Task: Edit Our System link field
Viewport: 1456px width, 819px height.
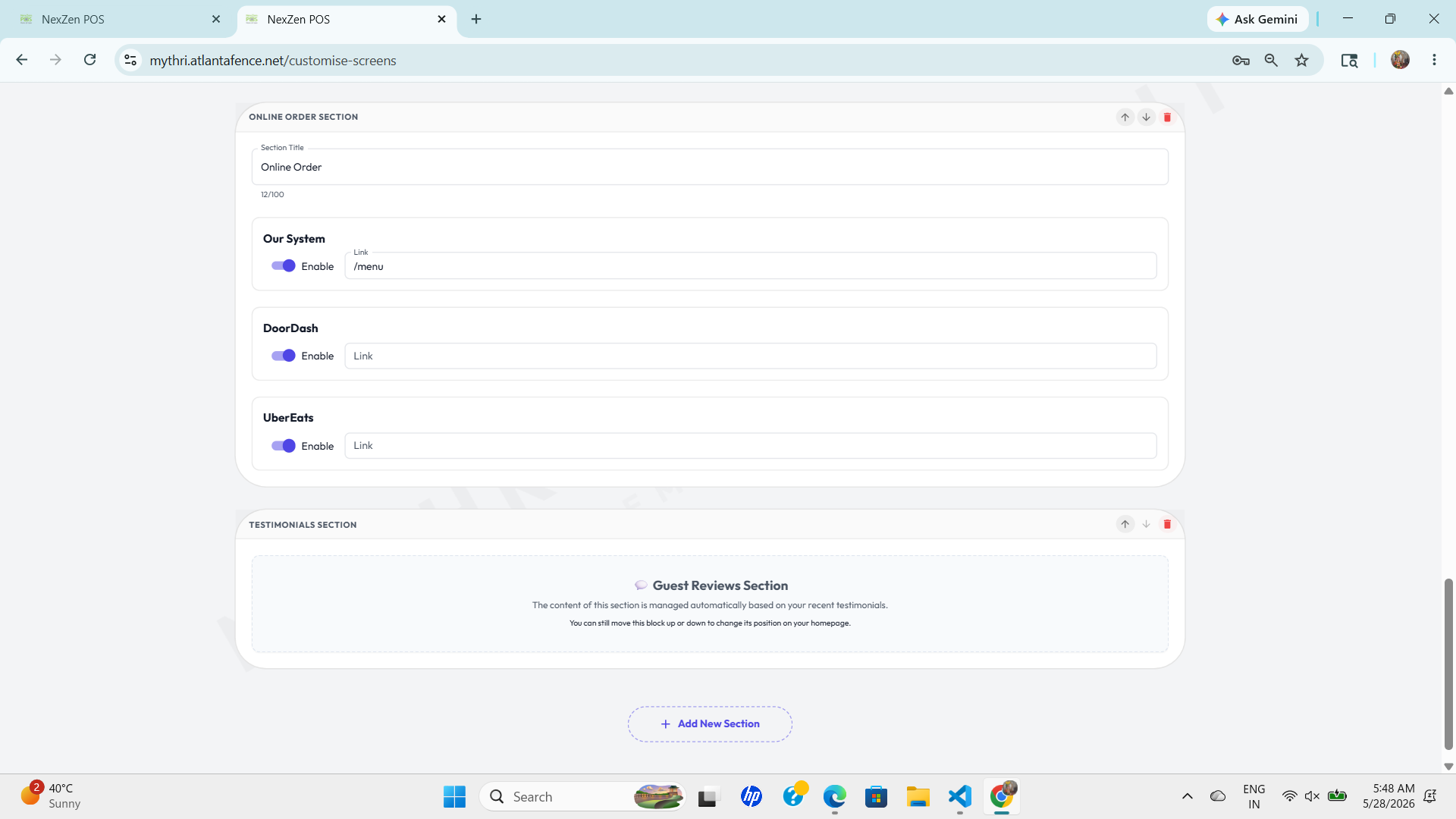Action: [x=751, y=266]
